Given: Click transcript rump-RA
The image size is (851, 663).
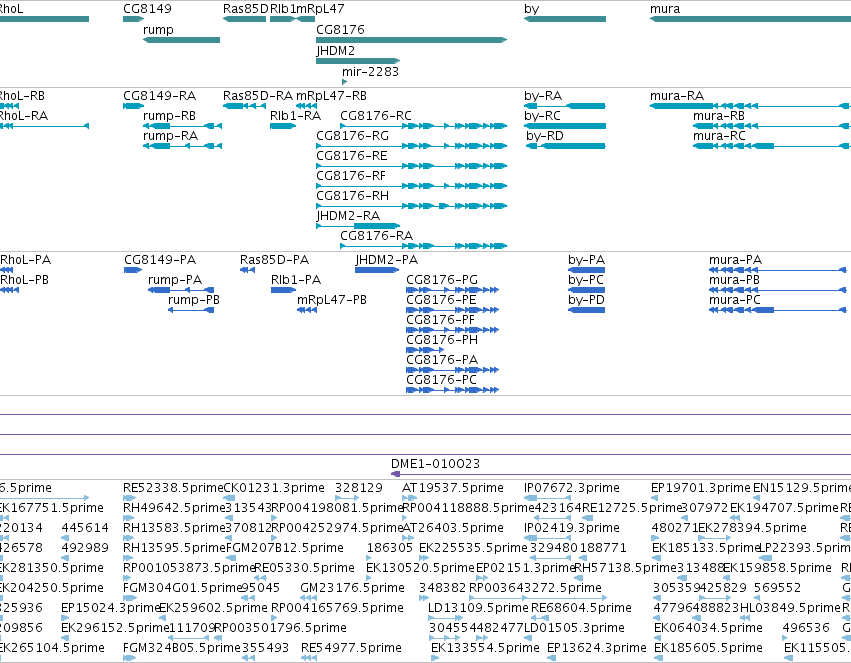Looking at the screenshot, I should coord(182,146).
